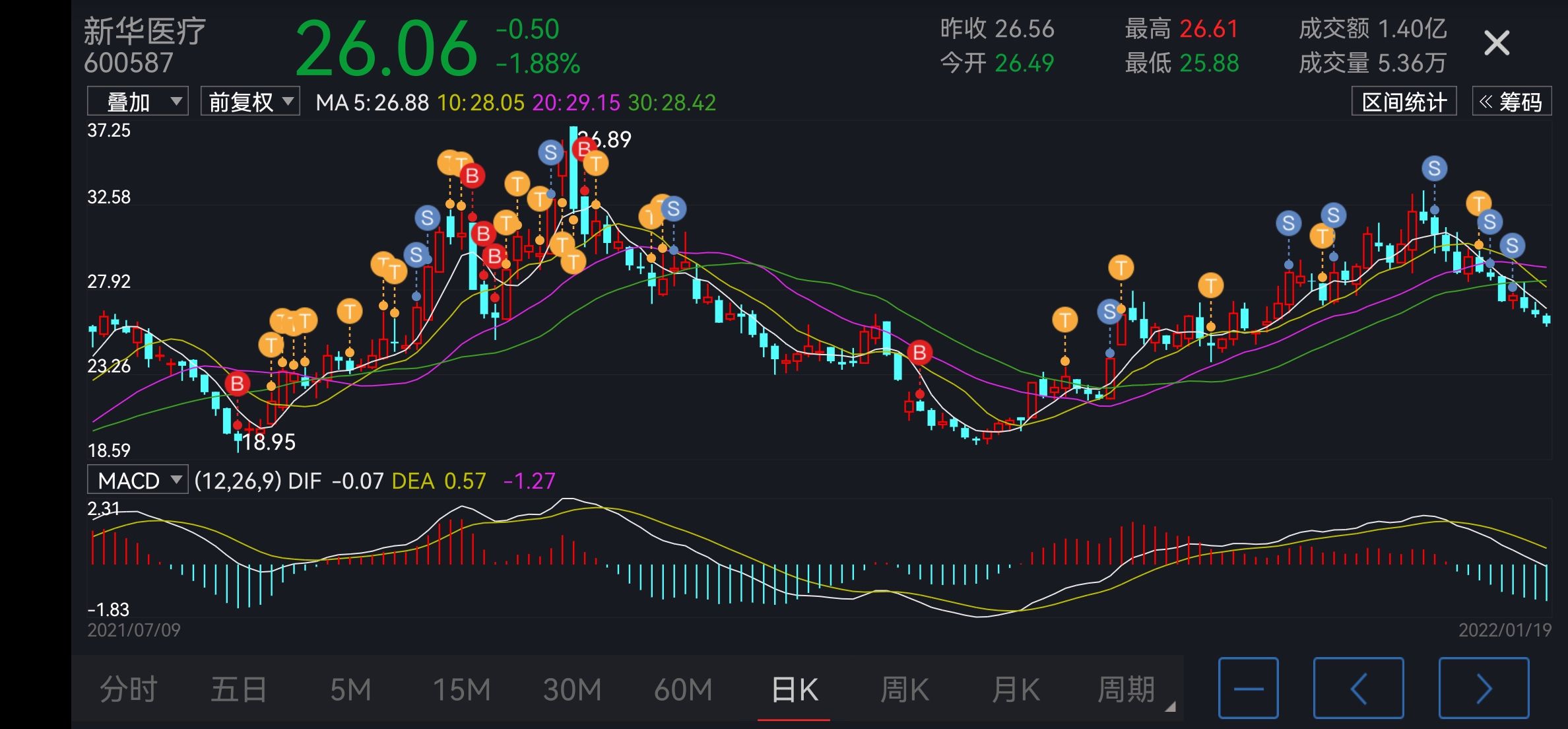Switch to the 月K monthly tab
This screenshot has height=729, width=1568.
[x=1016, y=689]
